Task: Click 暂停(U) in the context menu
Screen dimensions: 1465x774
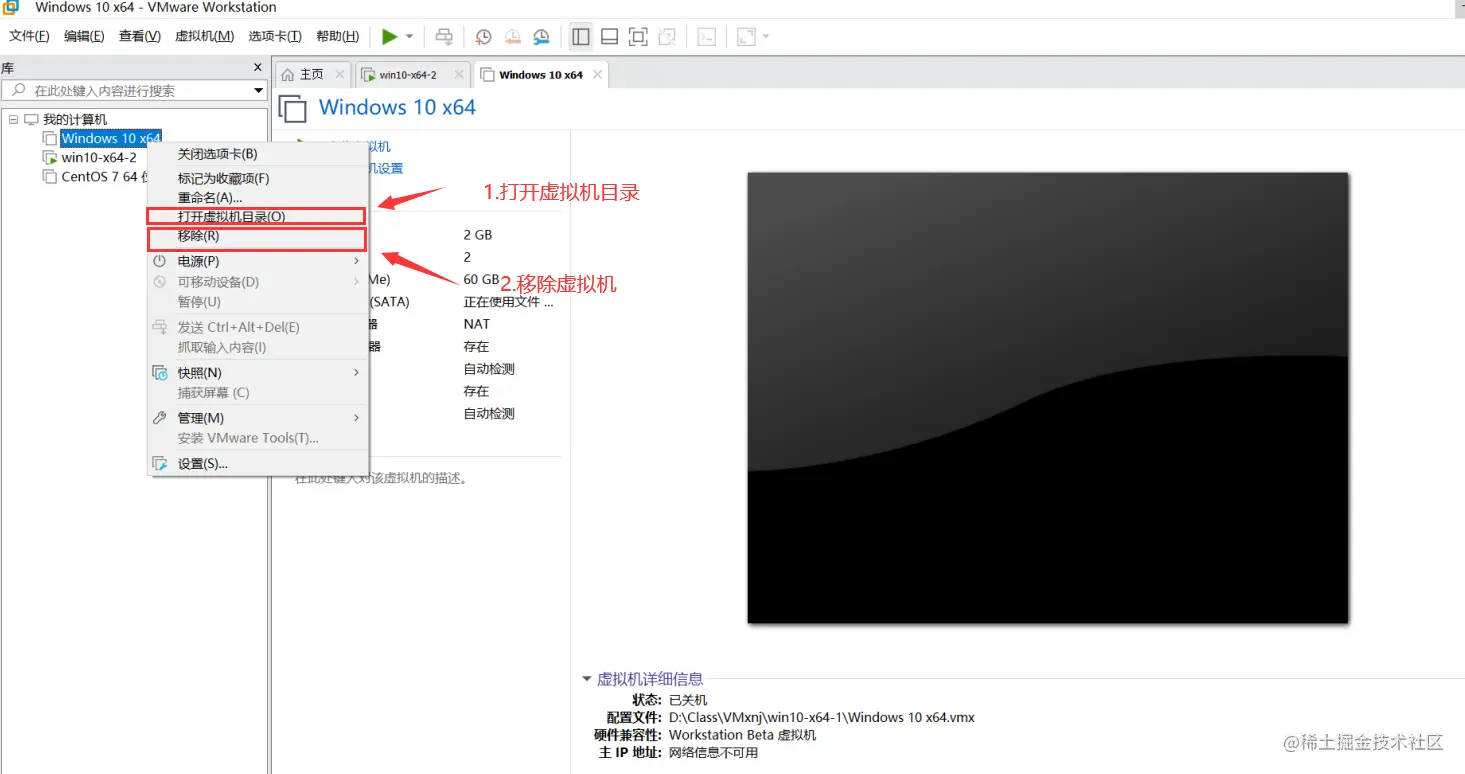Action: click(x=258, y=302)
